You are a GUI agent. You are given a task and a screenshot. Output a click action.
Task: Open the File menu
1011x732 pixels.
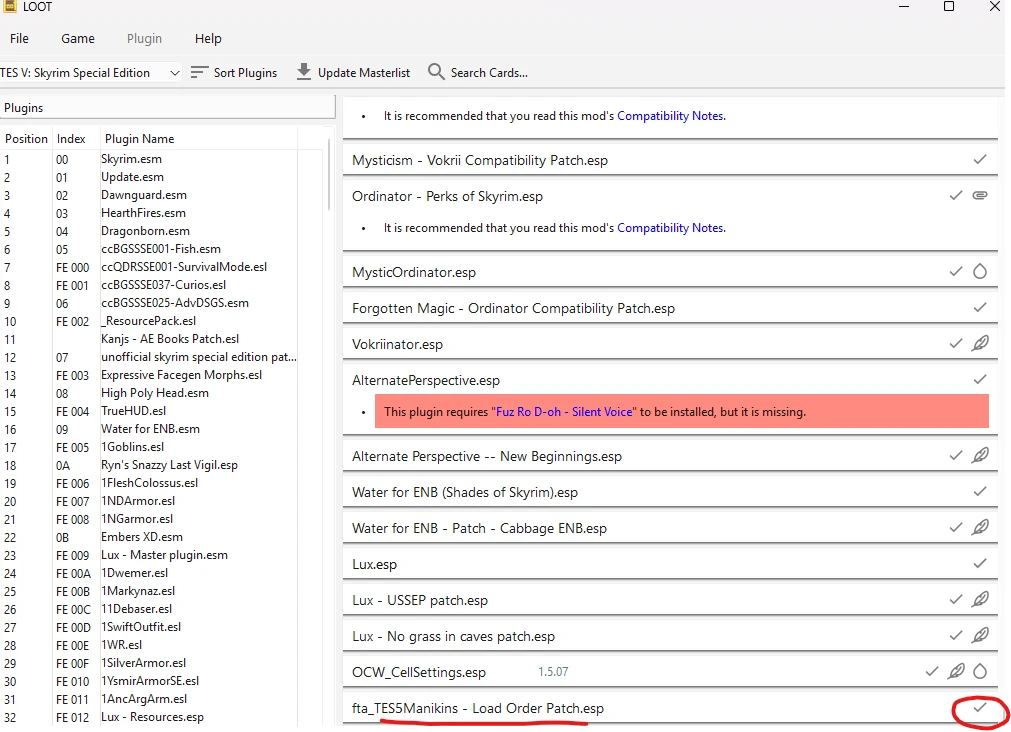(x=19, y=38)
